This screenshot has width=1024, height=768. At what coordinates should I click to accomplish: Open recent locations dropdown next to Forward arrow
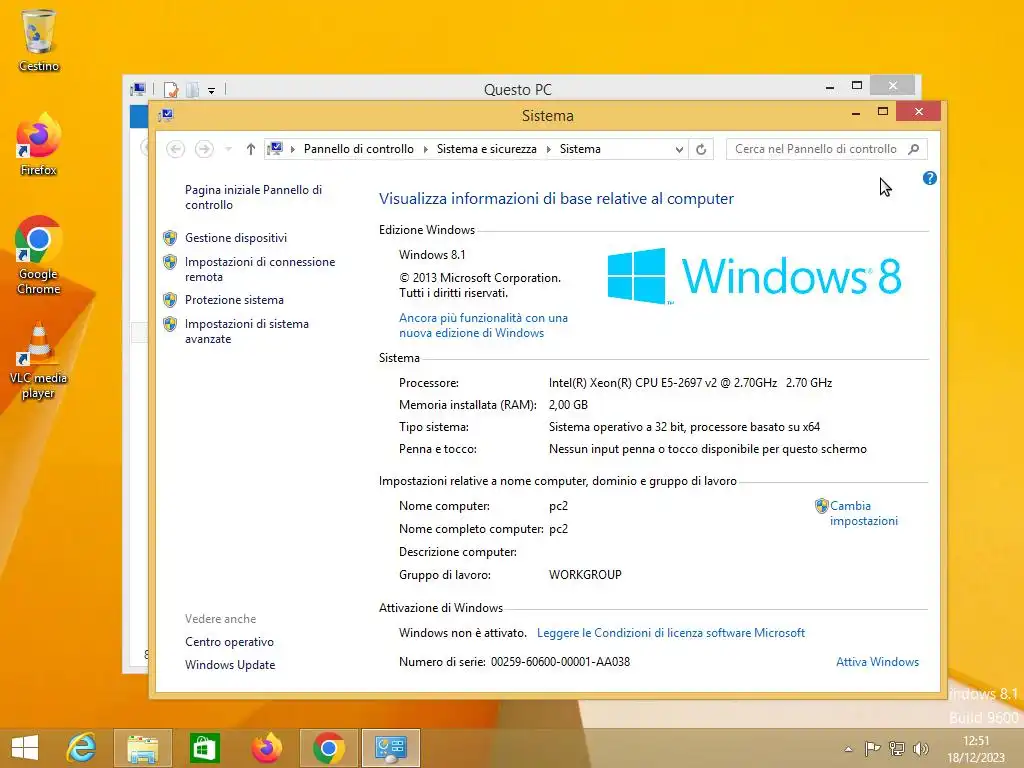coord(229,149)
